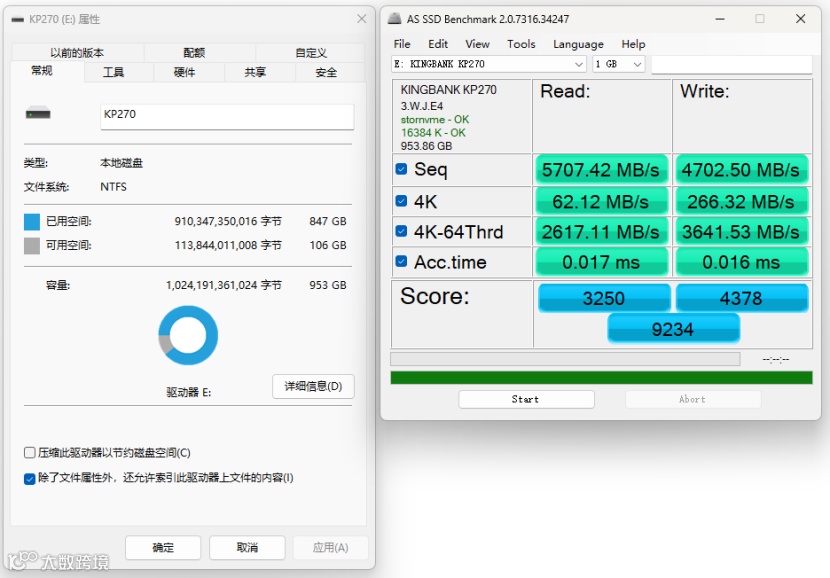Click the 1,024,191,361,024 字节 capacity value
830x578 pixels.
pos(224,285)
